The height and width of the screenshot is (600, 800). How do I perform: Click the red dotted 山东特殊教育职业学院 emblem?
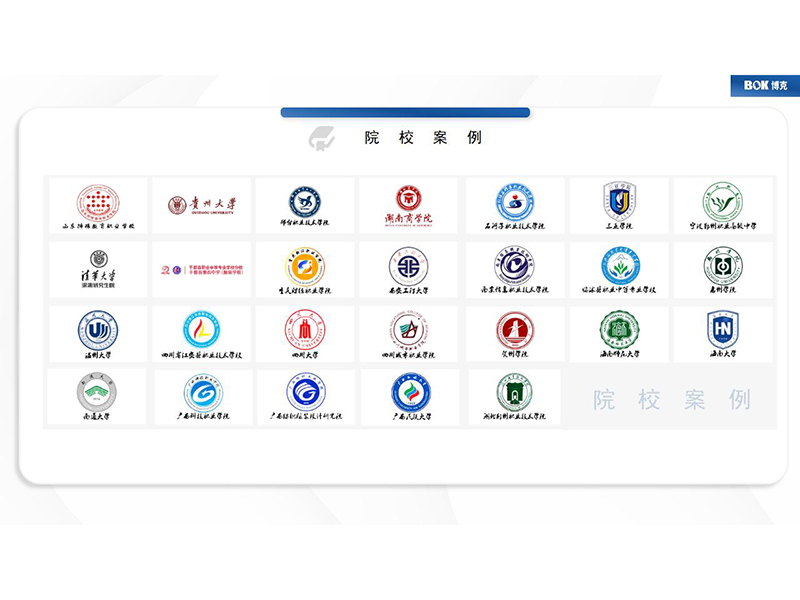98,203
